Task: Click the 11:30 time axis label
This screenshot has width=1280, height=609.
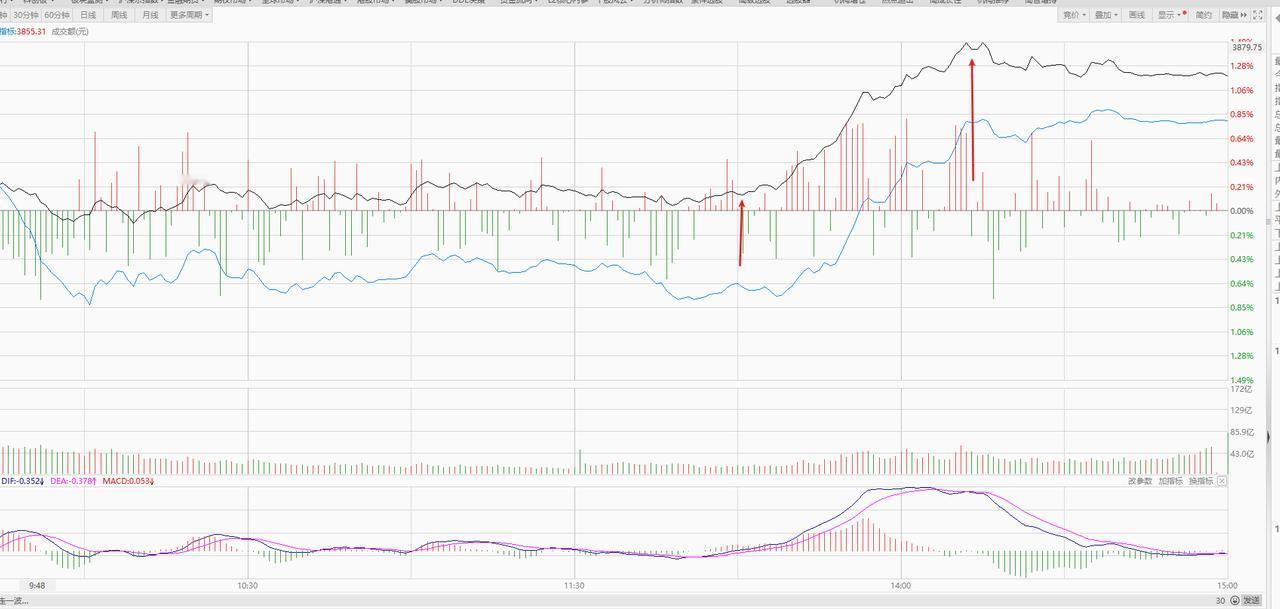Action: tap(574, 586)
